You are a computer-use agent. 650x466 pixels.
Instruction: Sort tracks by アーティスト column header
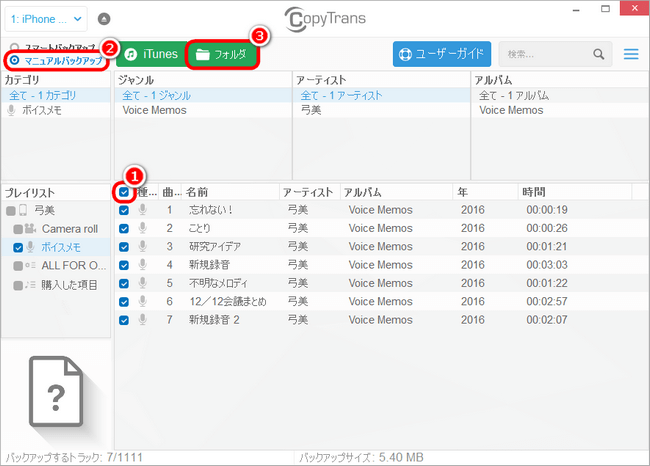pyautogui.click(x=310, y=192)
